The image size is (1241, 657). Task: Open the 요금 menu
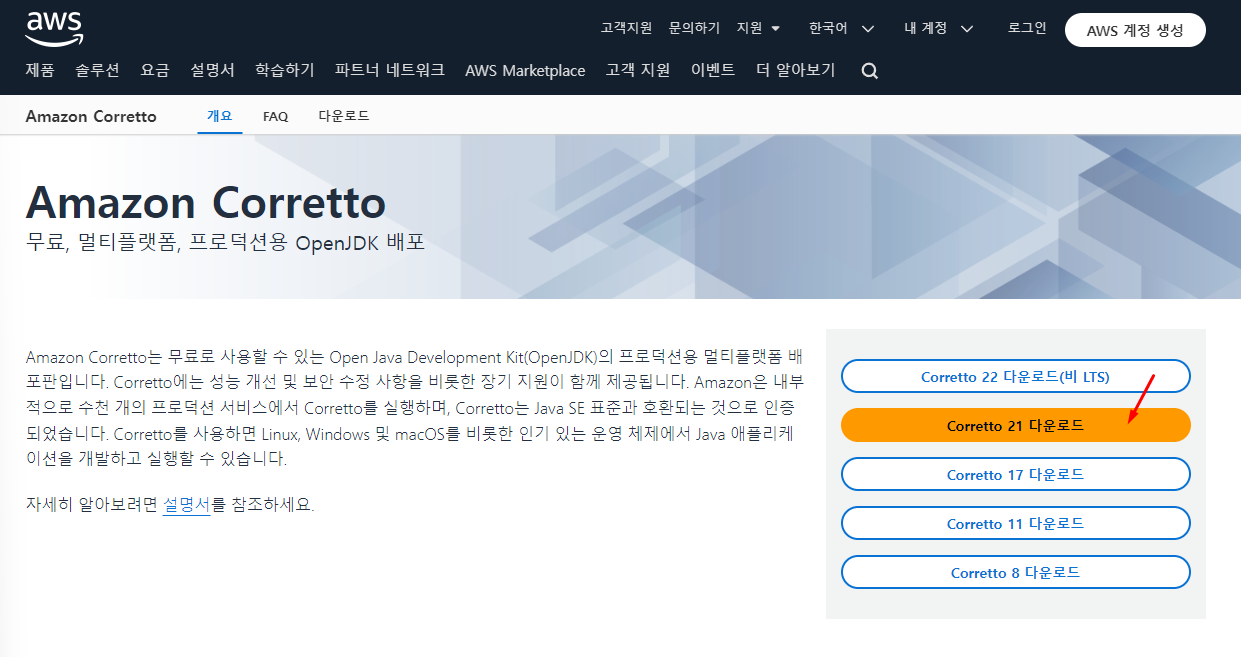tap(155, 70)
